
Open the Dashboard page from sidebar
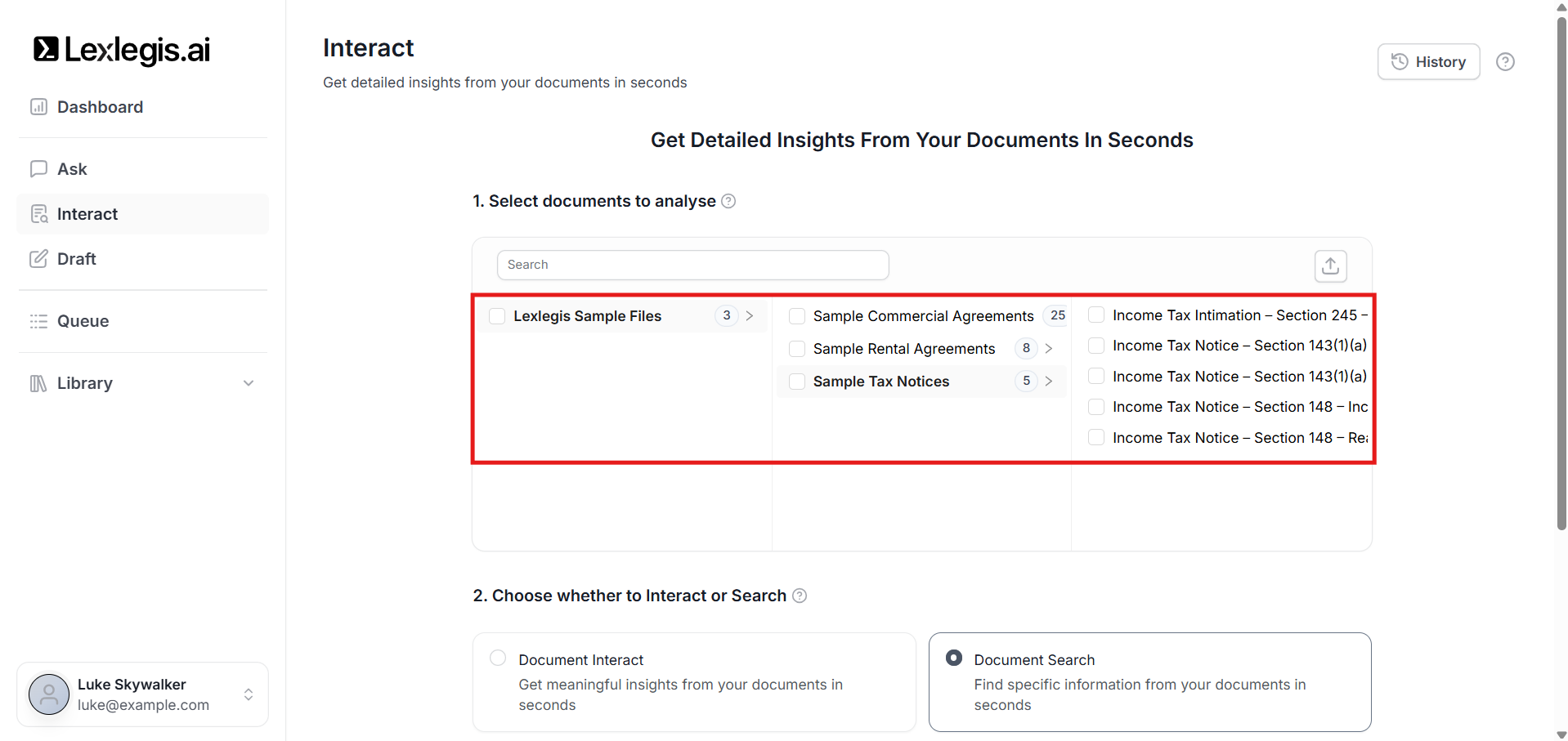coord(100,107)
